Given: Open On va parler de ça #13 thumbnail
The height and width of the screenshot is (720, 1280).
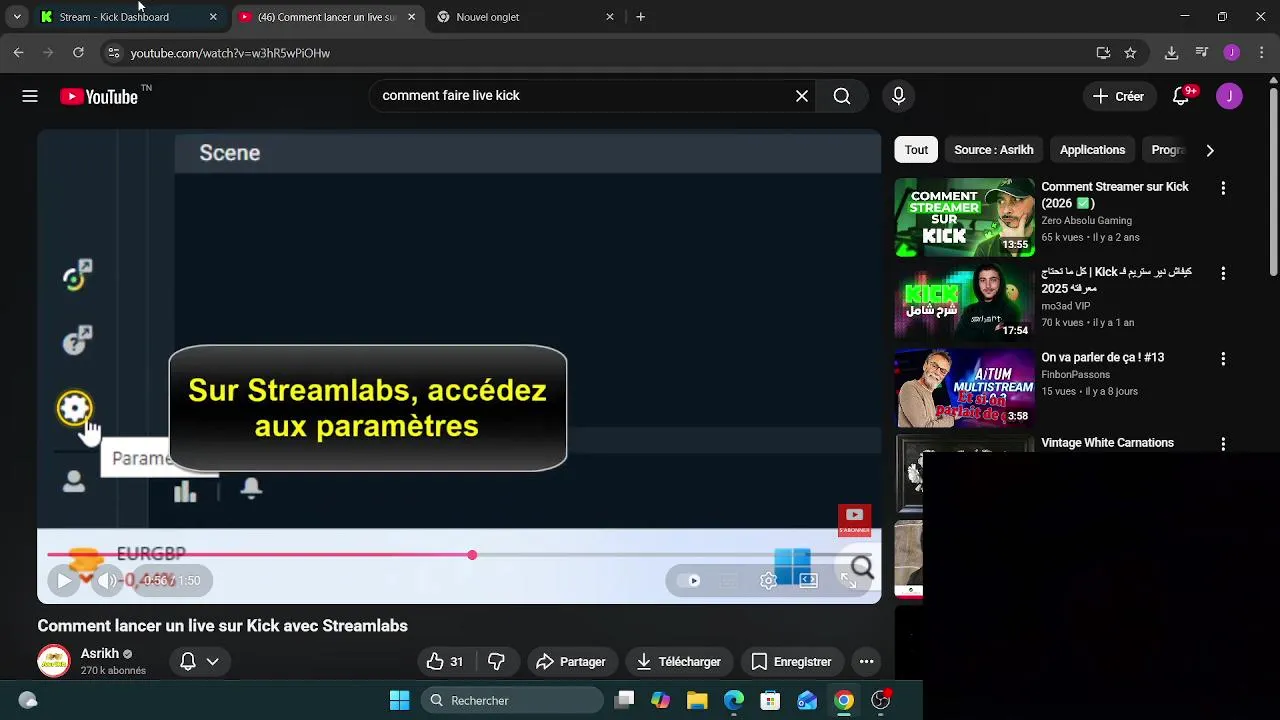Looking at the screenshot, I should click(964, 388).
